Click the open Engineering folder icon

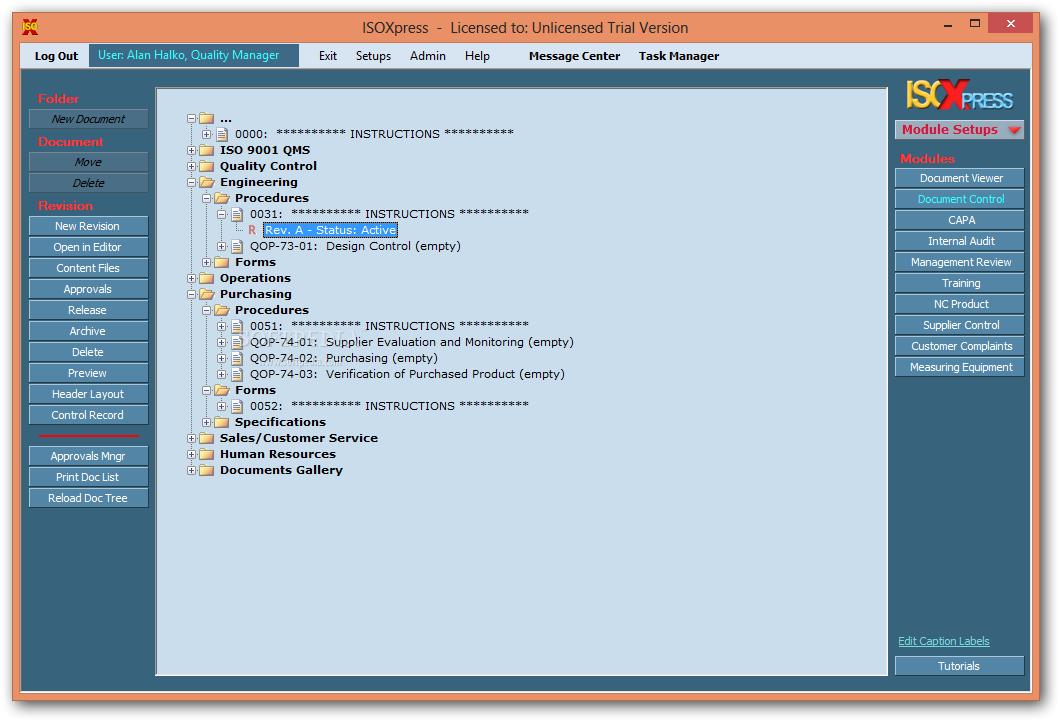click(x=207, y=182)
